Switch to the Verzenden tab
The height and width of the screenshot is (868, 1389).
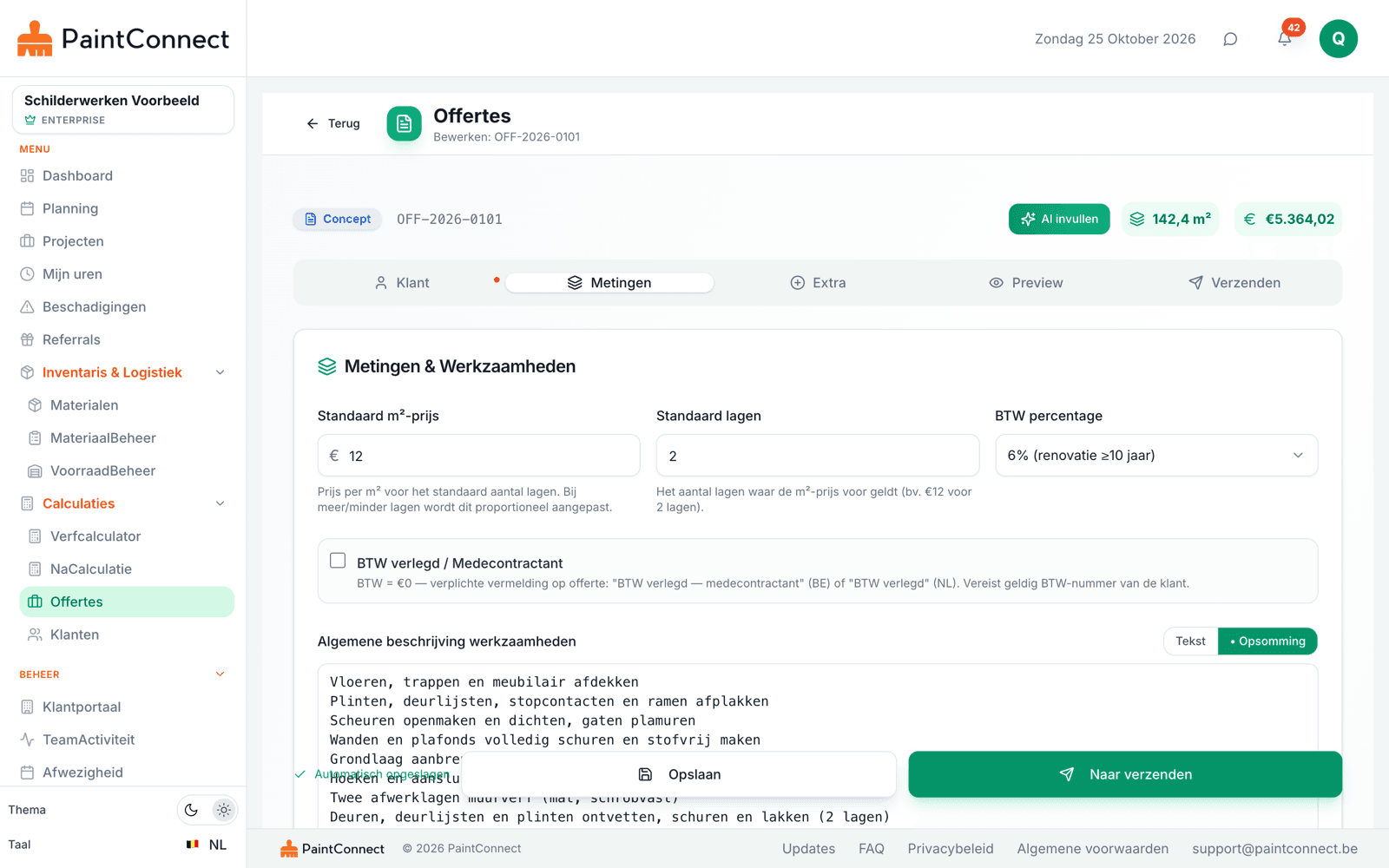tap(1234, 283)
